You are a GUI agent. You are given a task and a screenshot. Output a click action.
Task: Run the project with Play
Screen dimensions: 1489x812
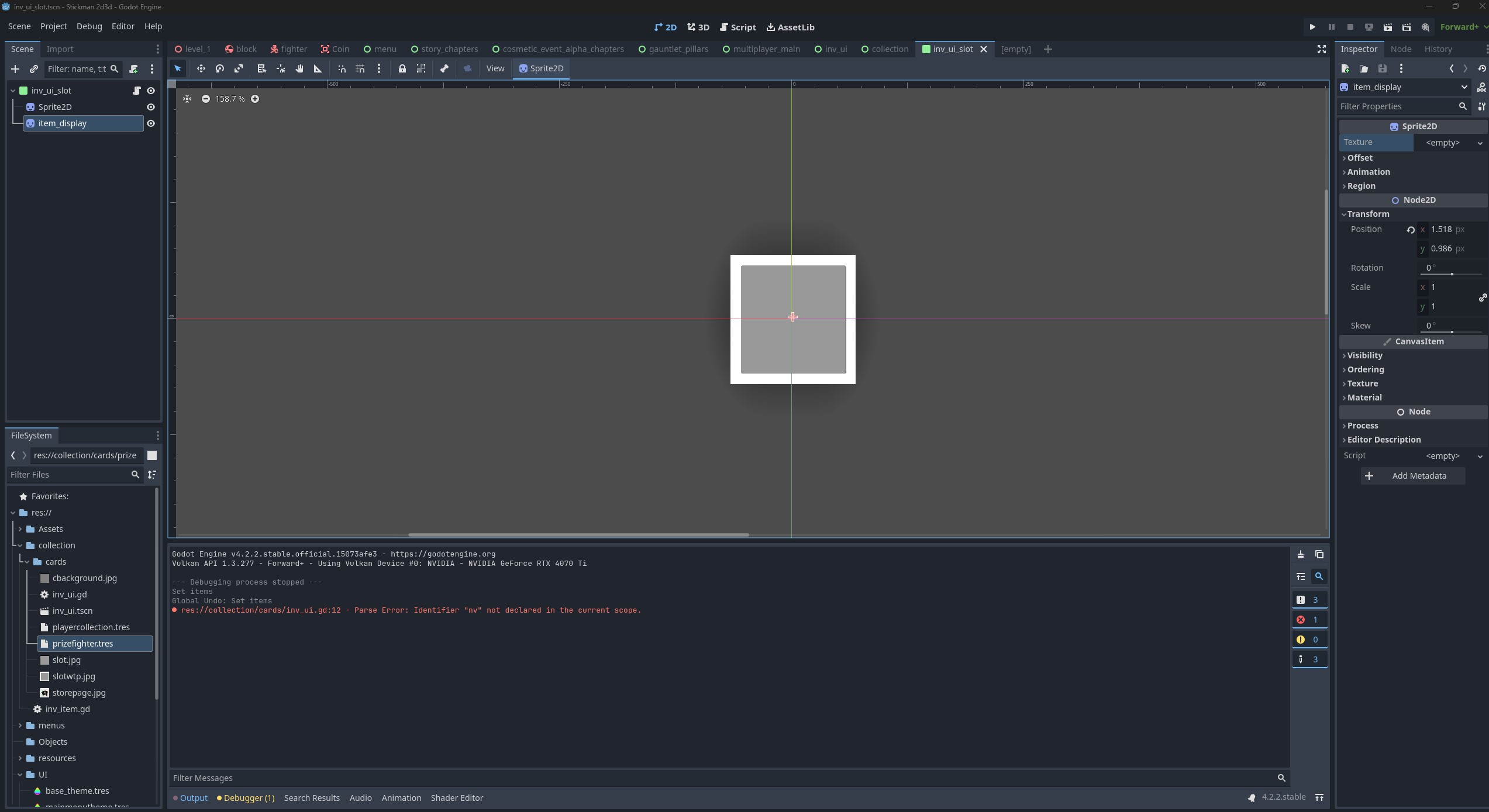[1312, 27]
